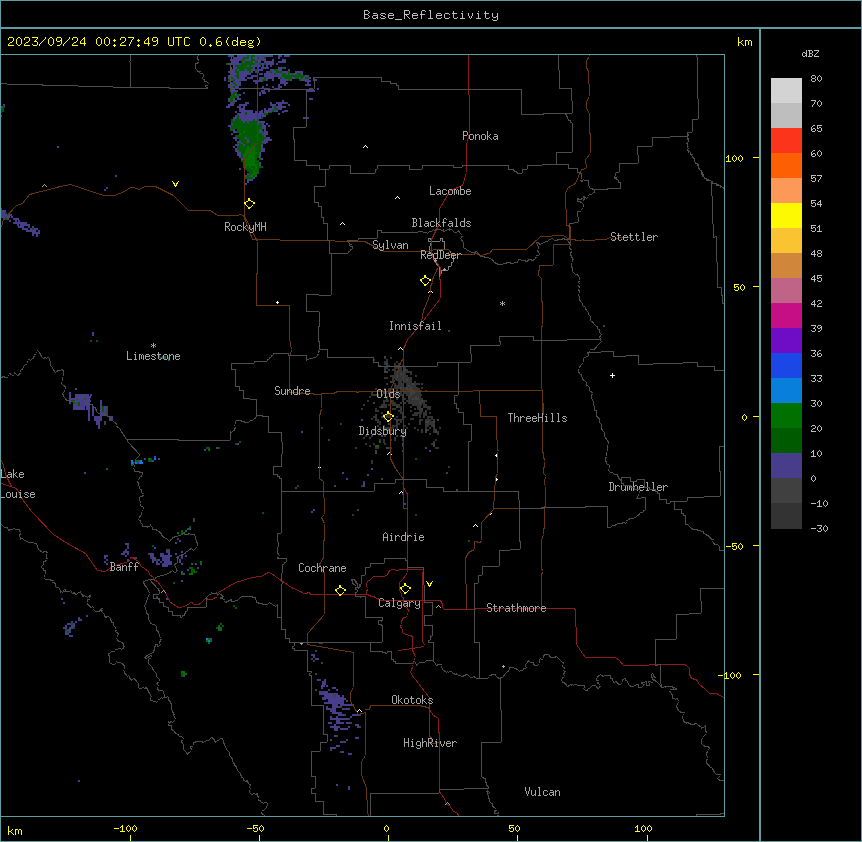The image size is (862, 842).
Task: Click the yellow diamond marker above Calgary label
Action: pos(405,589)
